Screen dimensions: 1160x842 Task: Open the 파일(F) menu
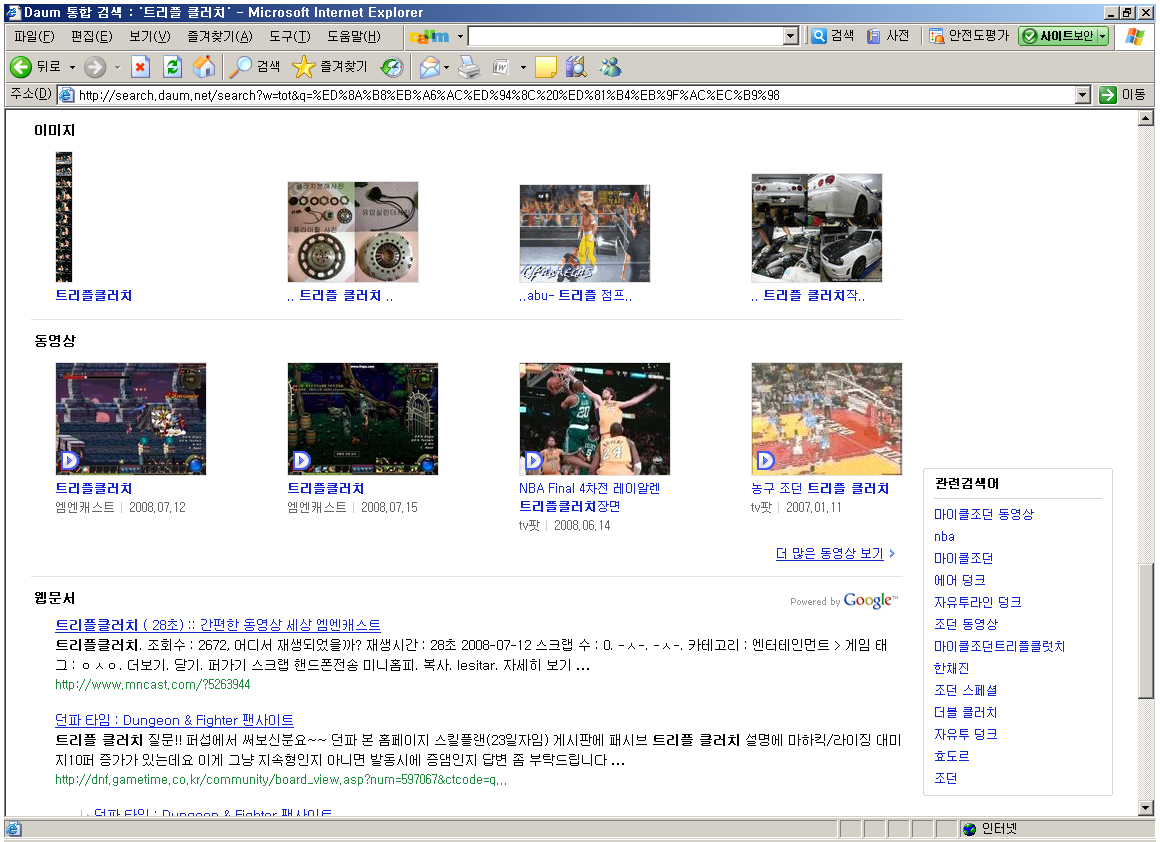click(35, 36)
